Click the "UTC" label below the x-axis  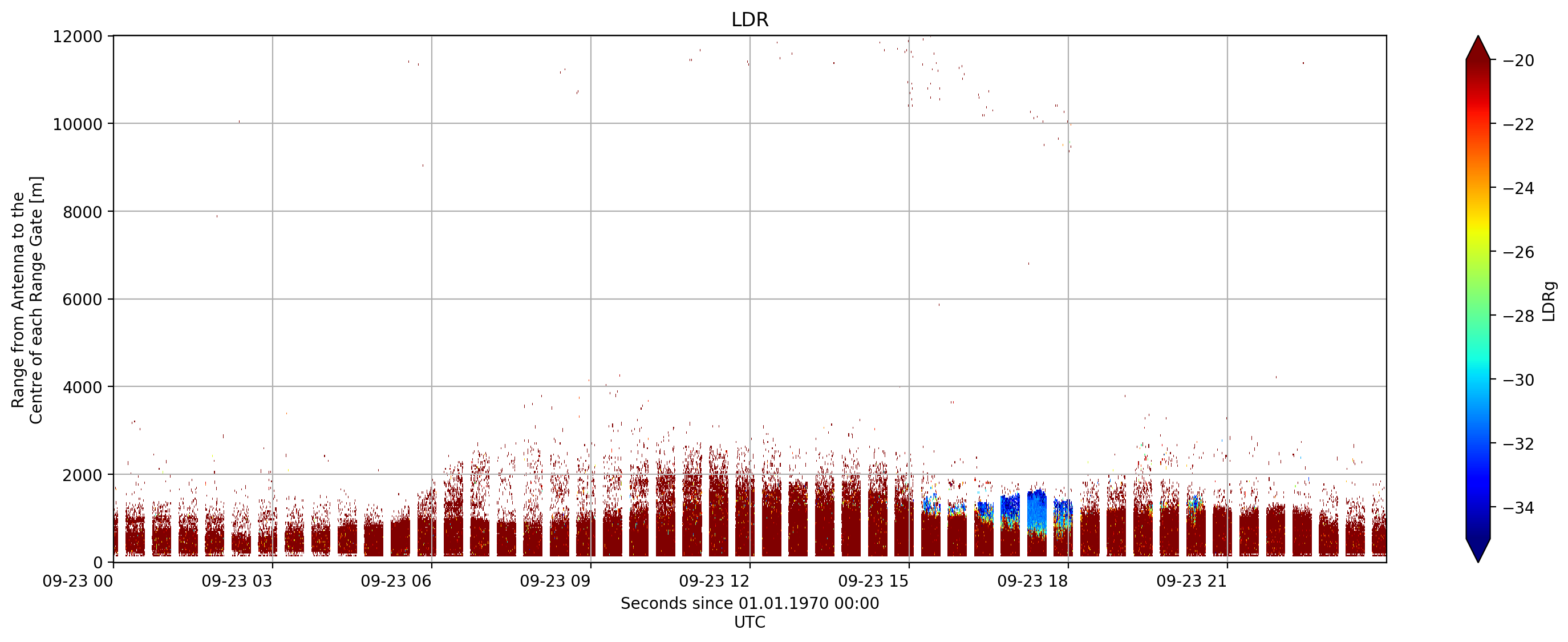coord(749,622)
